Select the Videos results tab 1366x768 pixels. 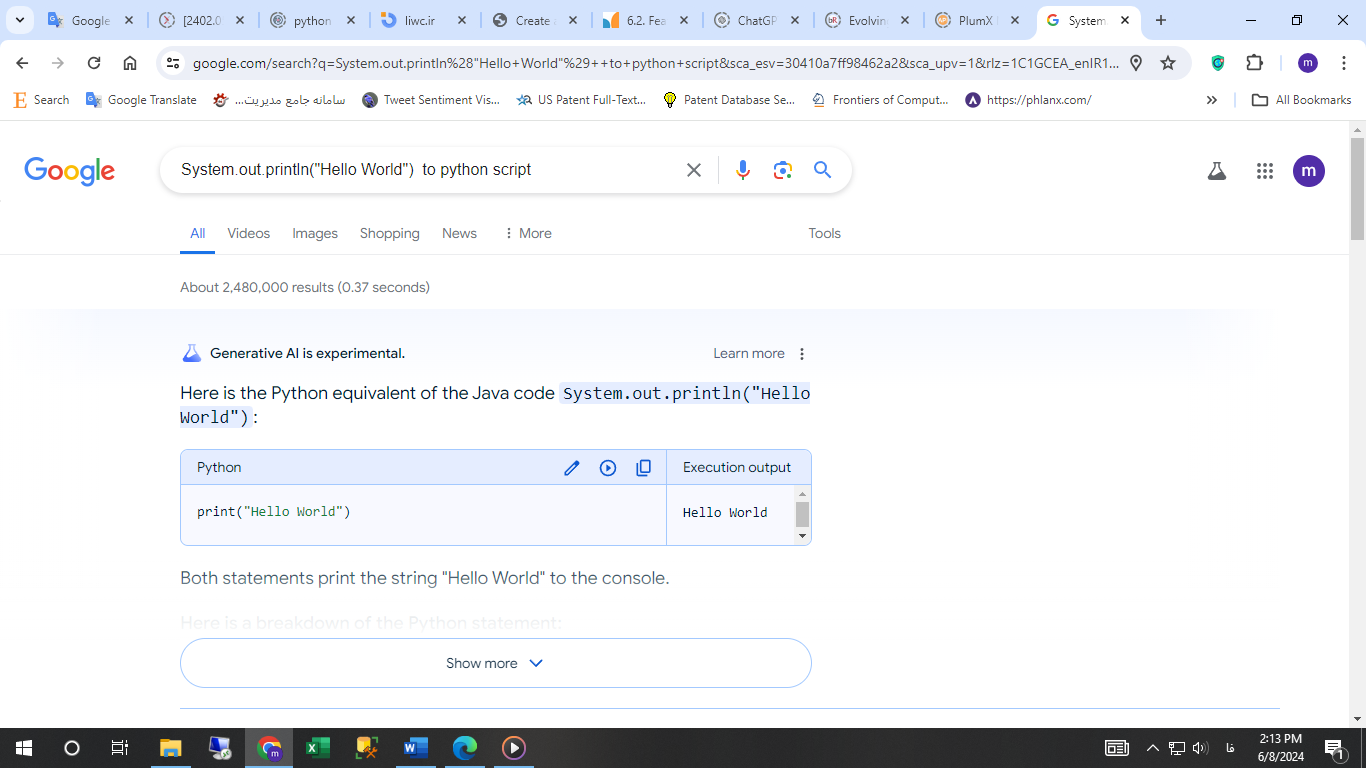click(x=248, y=233)
